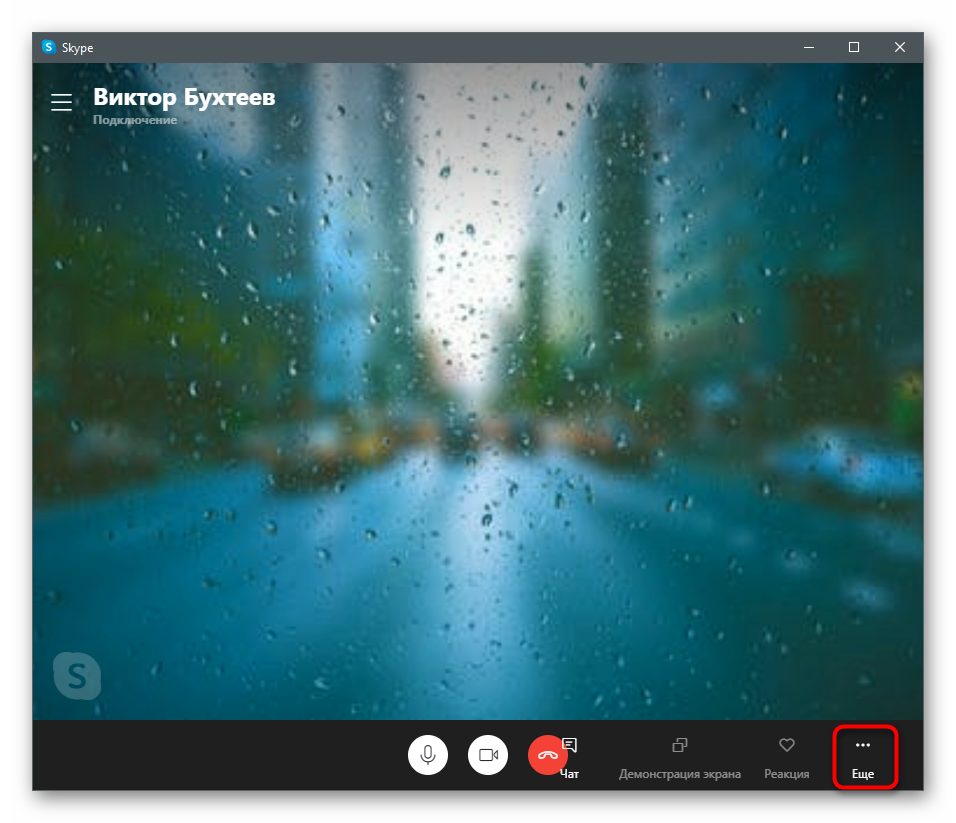End the call with red hang-up button
The image size is (956, 823).
tap(547, 755)
